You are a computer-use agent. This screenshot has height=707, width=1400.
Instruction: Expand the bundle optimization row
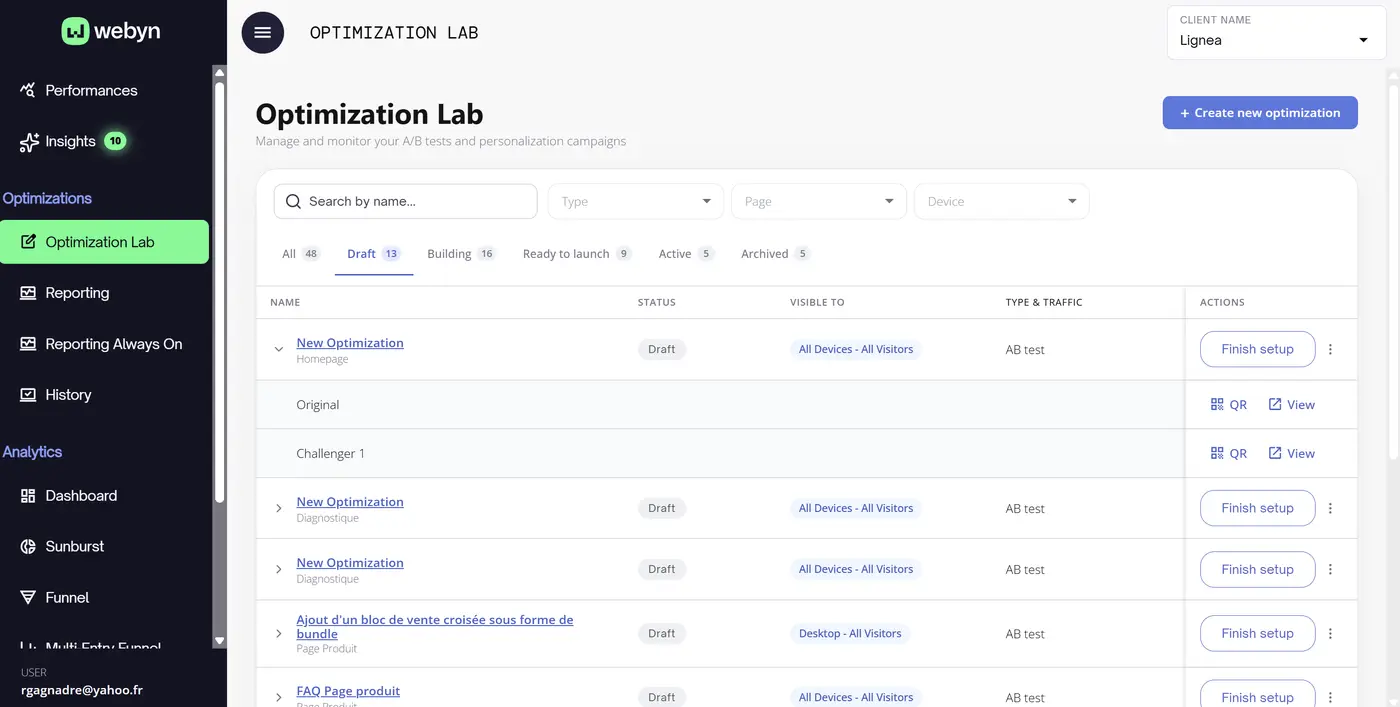point(279,634)
